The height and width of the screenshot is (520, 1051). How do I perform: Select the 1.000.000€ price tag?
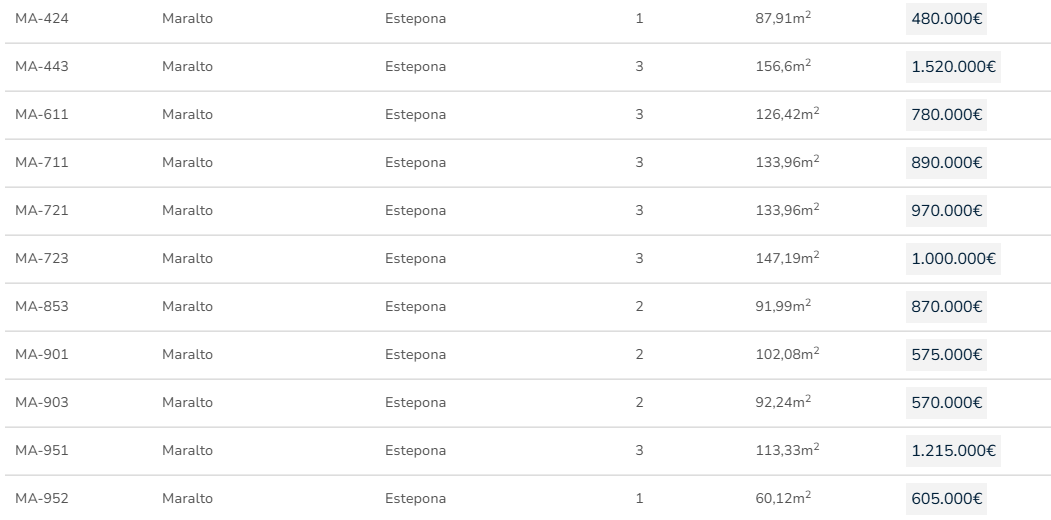coord(954,259)
